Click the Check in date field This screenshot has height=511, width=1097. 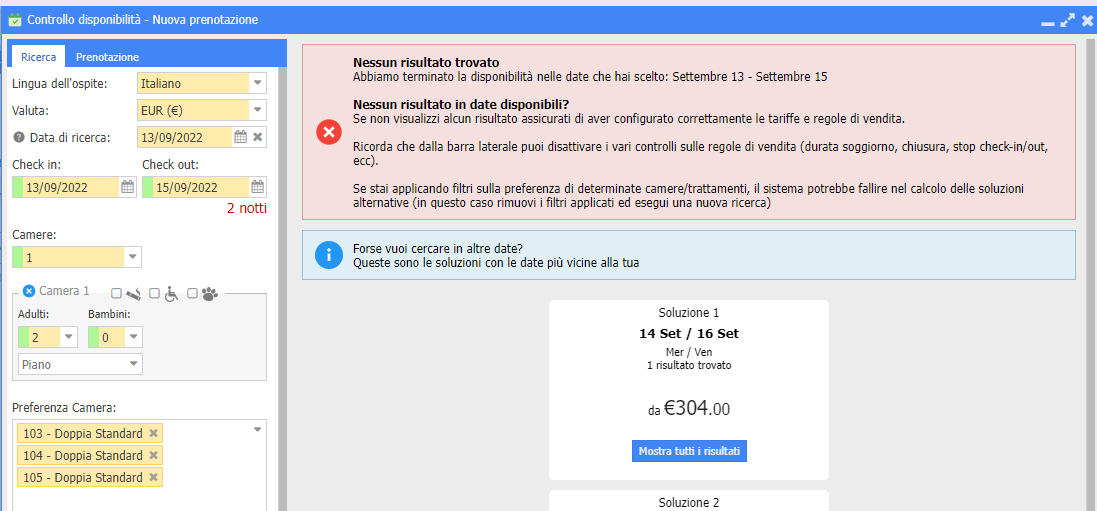(66, 187)
